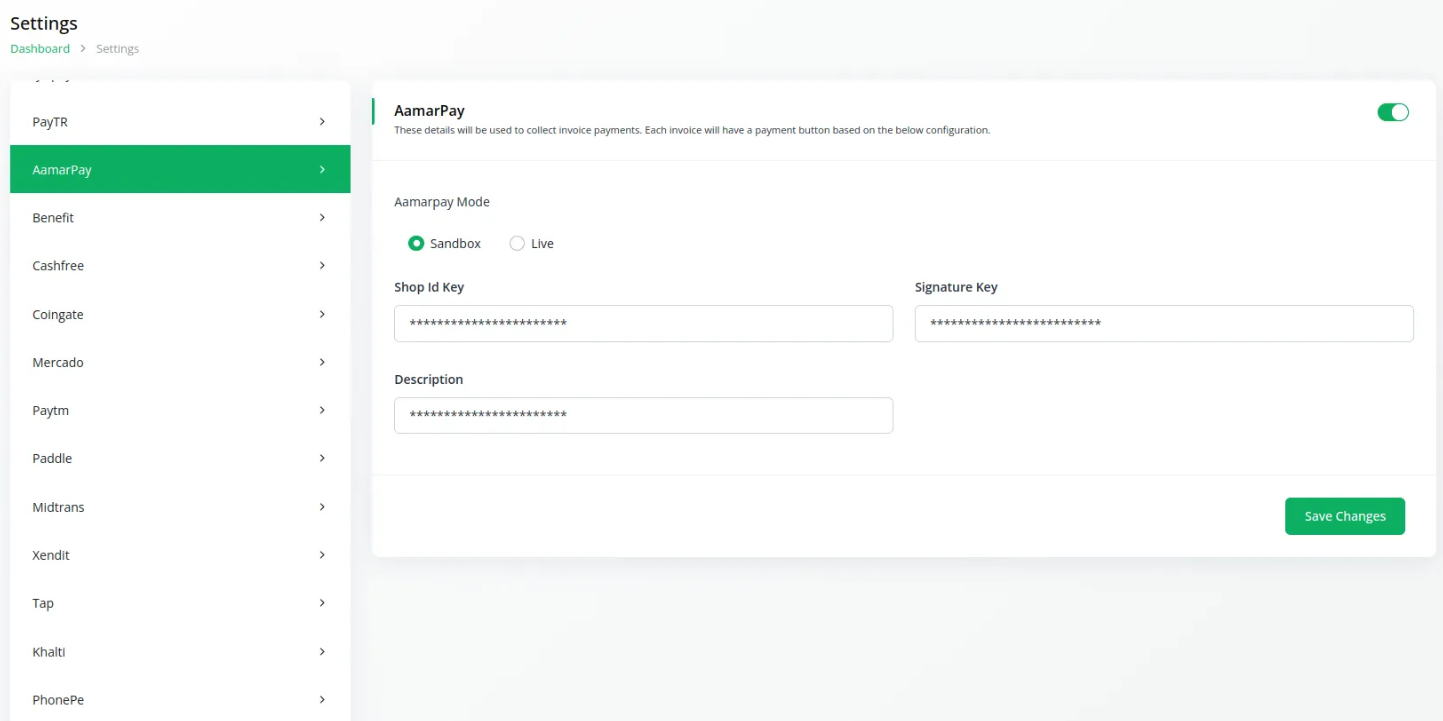
Task: Open the Mercado settings menu item
Action: (x=180, y=362)
